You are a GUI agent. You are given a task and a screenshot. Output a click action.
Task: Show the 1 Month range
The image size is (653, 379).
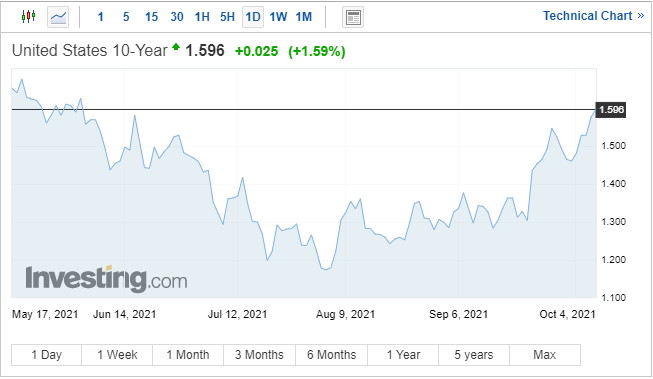coord(188,355)
